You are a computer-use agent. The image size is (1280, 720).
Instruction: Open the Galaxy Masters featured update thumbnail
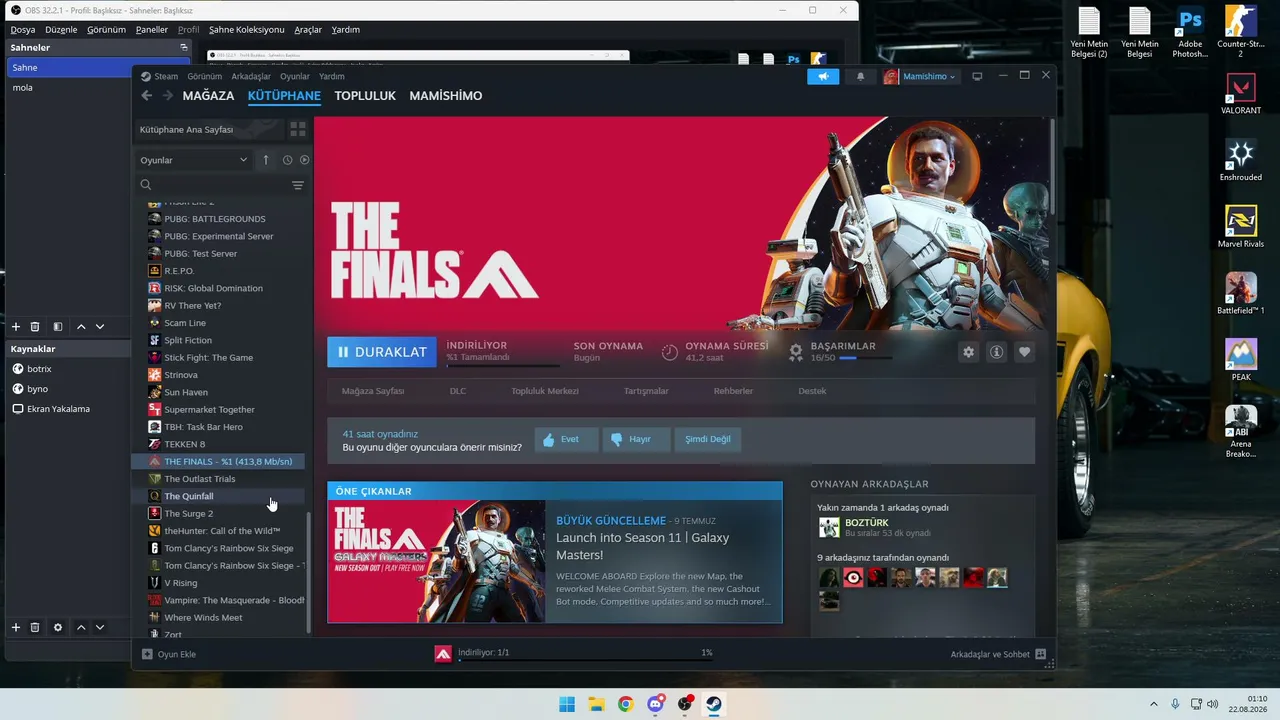(436, 561)
